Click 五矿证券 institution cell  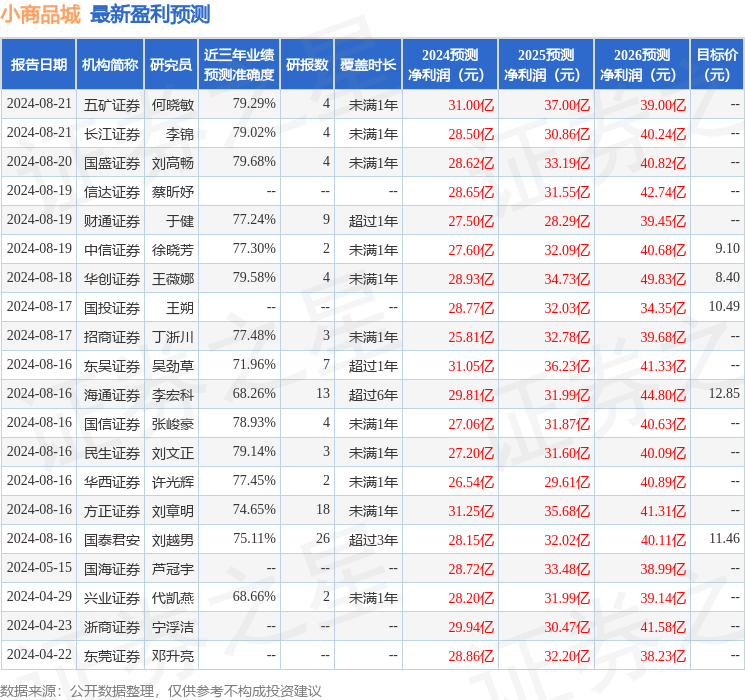pyautogui.click(x=112, y=105)
